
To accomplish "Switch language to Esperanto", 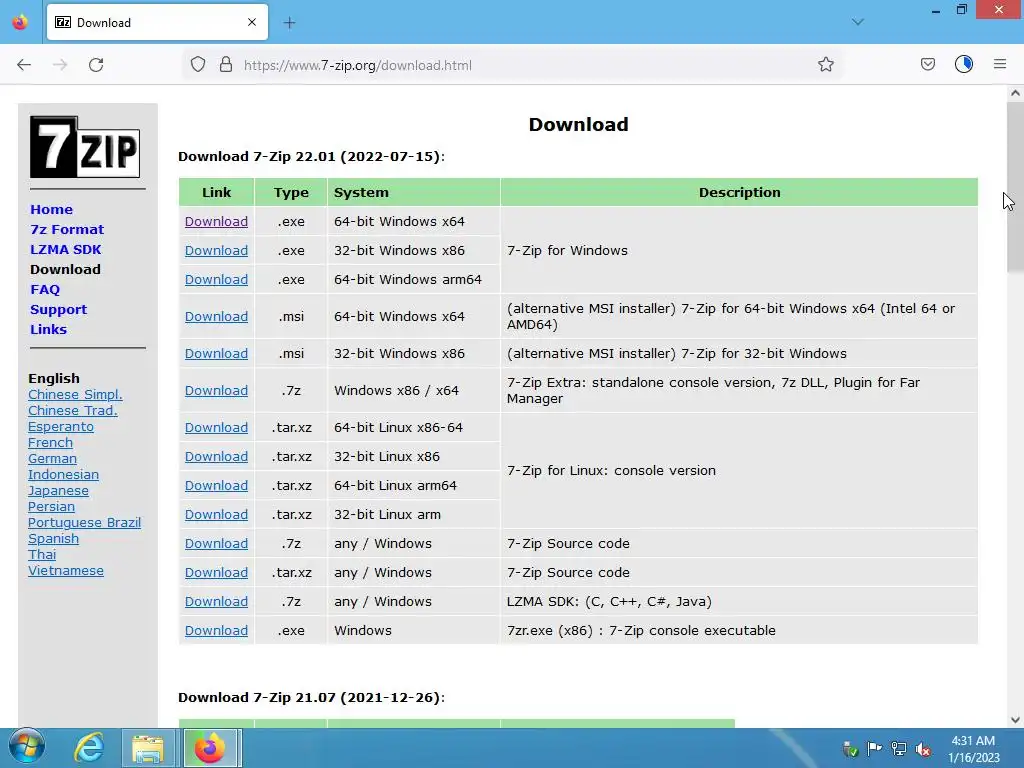I will (61, 426).
